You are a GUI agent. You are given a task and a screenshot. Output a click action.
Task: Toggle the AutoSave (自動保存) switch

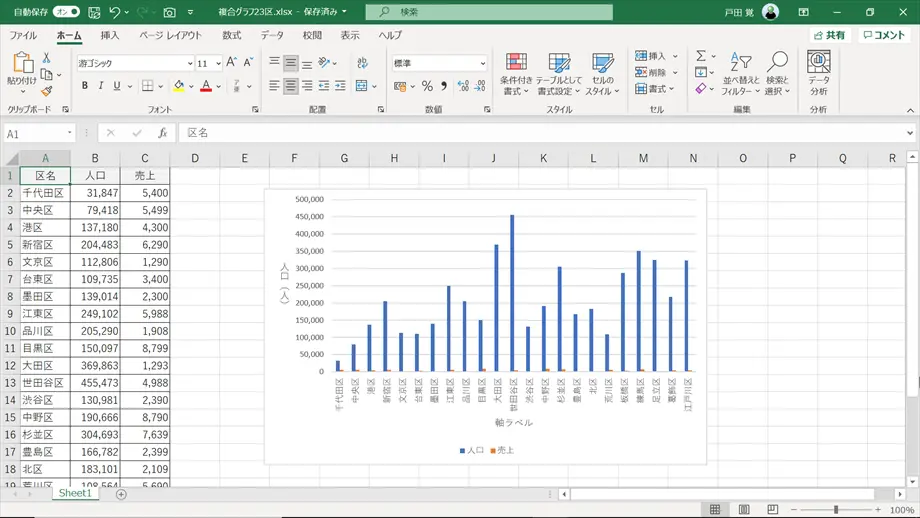pos(66,12)
